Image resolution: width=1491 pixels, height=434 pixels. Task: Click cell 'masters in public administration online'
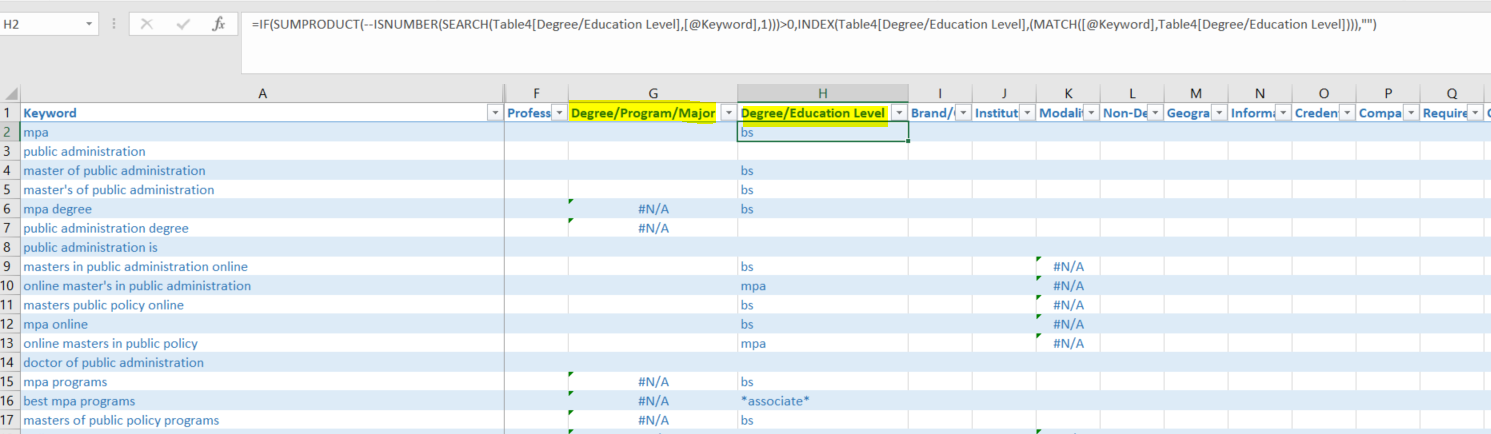(x=262, y=267)
